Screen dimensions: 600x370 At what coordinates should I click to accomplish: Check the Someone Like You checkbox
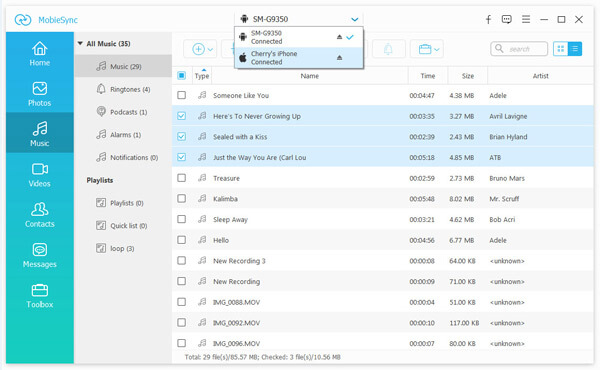click(x=181, y=95)
